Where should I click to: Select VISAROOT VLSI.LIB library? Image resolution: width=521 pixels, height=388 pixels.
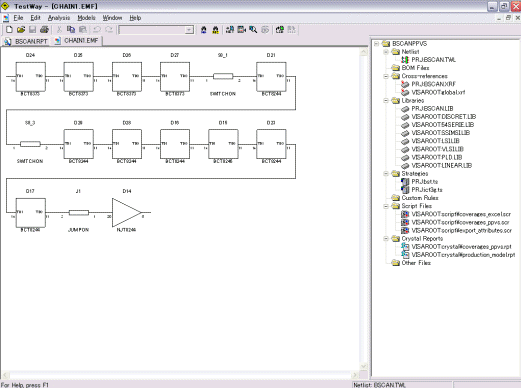click(437, 149)
